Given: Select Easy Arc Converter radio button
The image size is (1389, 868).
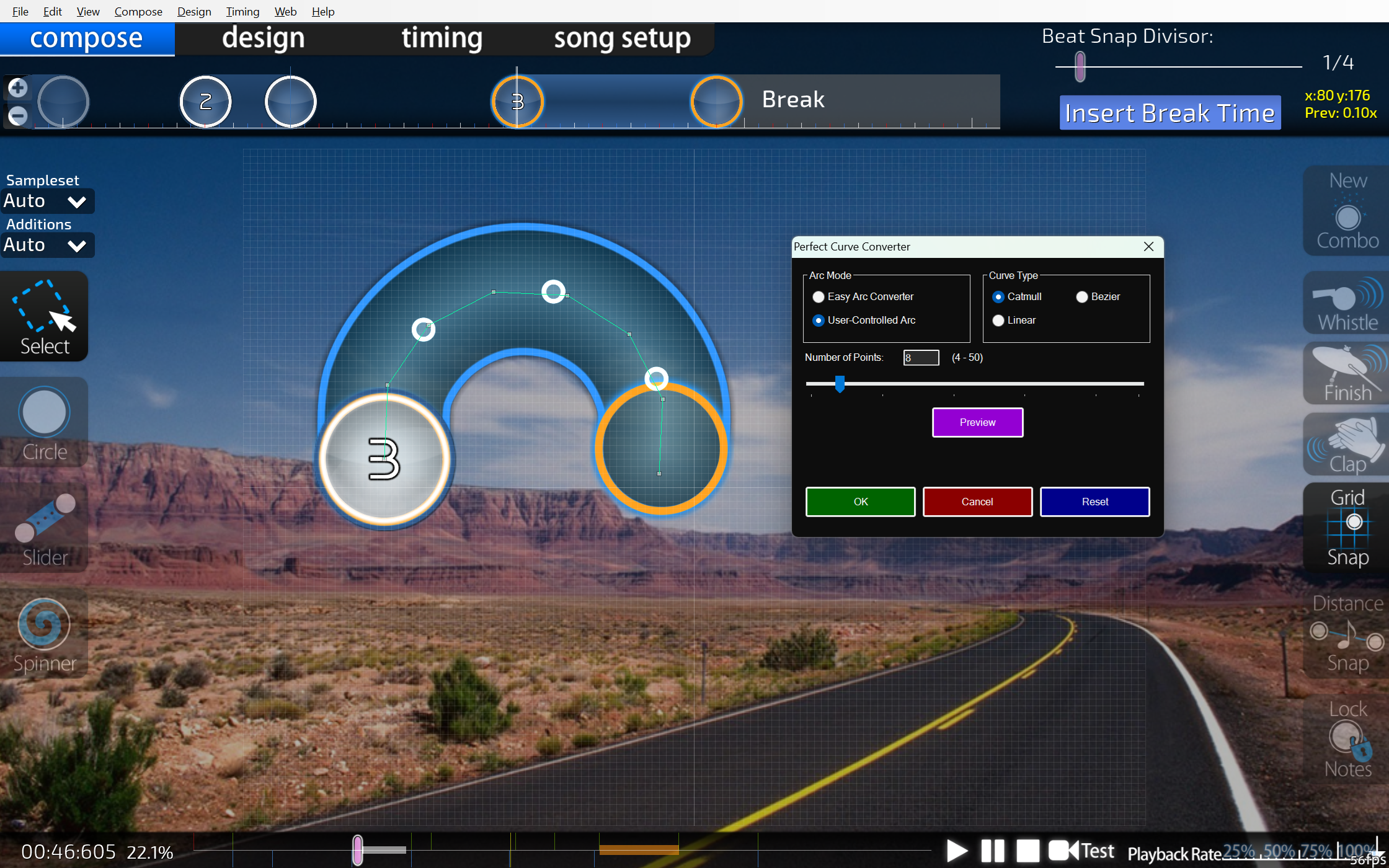Looking at the screenshot, I should (819, 297).
